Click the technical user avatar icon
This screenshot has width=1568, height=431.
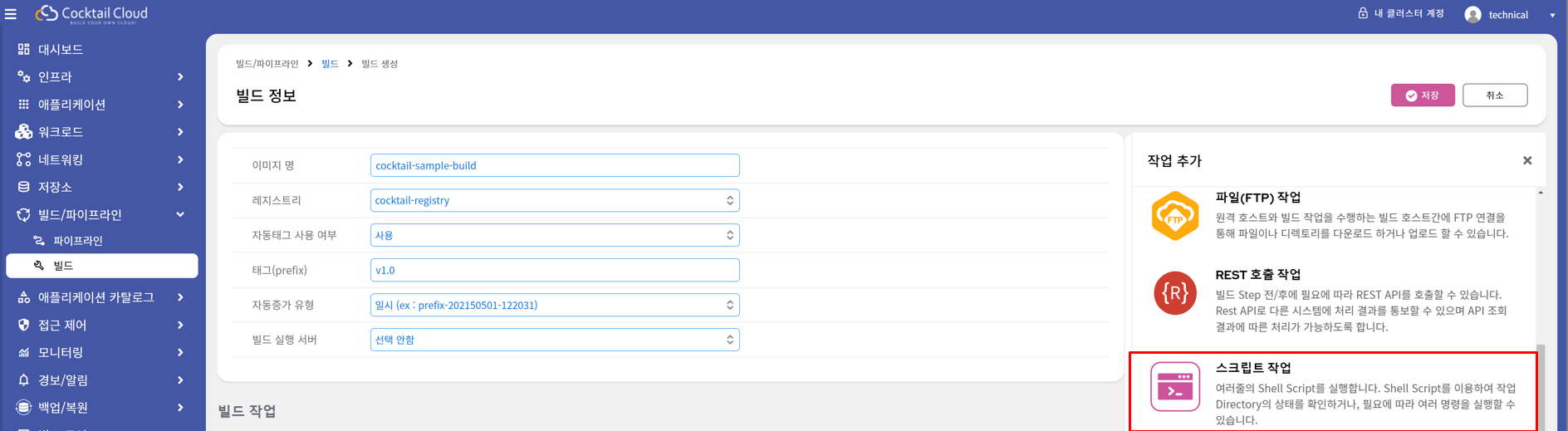[1472, 14]
